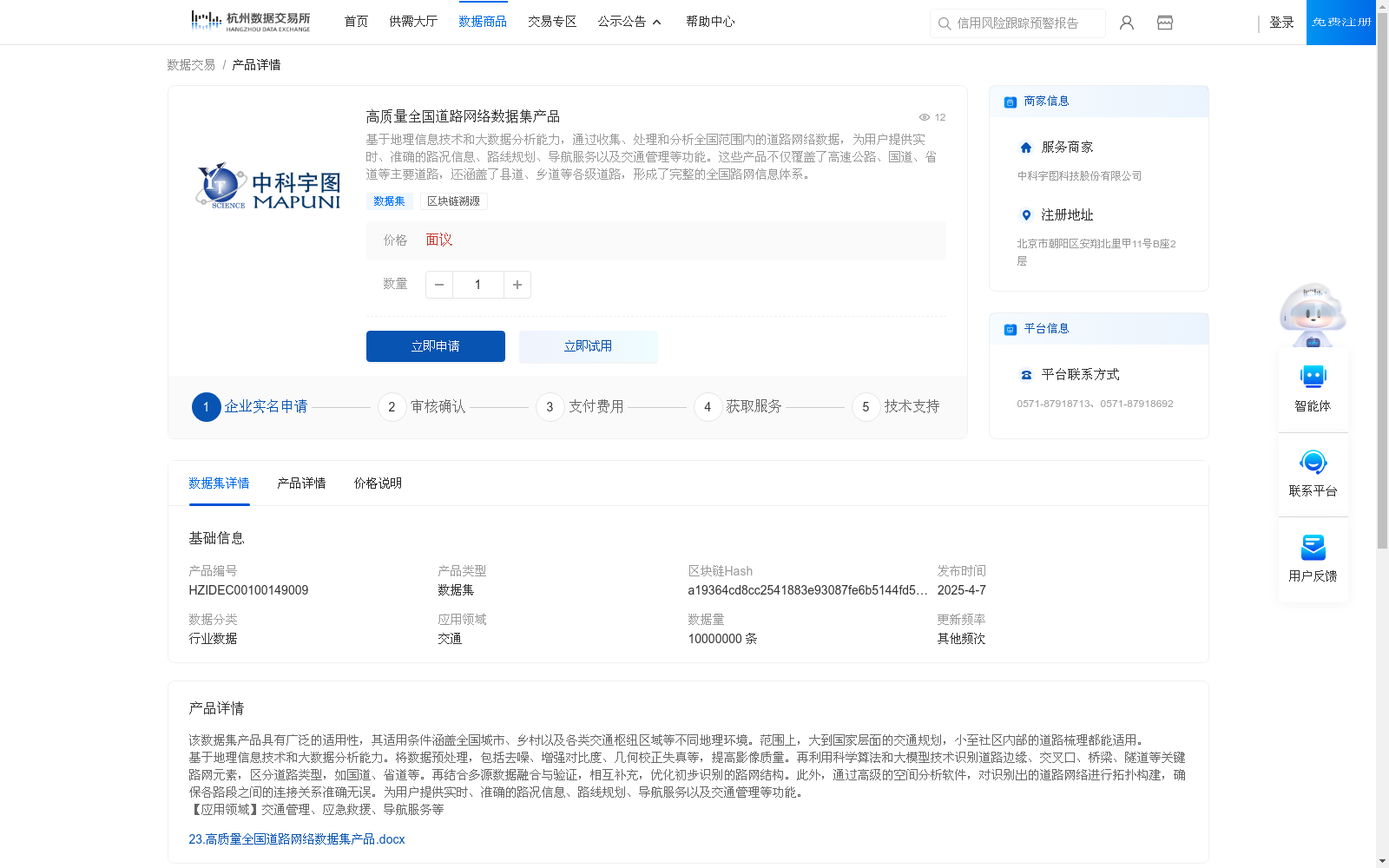Click the 平台联系方式 telephone icon
Viewport: 1389px width, 868px height.
(x=1026, y=375)
